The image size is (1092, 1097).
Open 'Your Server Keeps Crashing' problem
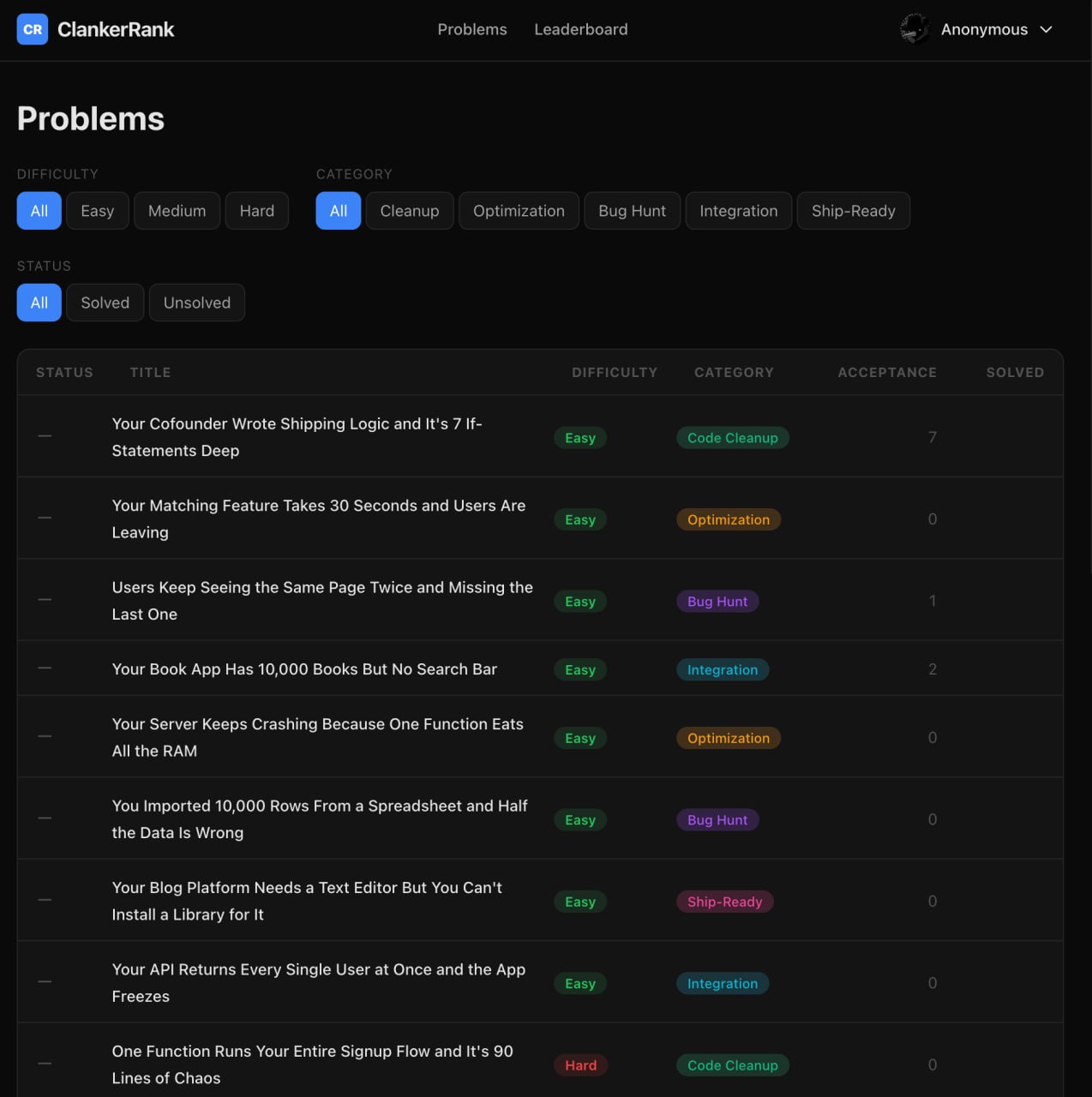coord(317,737)
